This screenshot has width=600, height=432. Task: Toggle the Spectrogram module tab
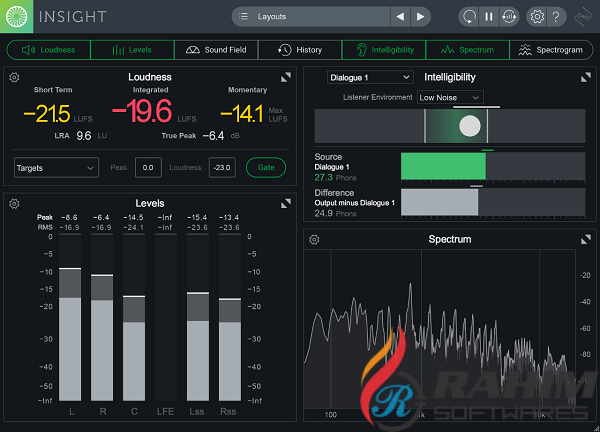(x=551, y=50)
